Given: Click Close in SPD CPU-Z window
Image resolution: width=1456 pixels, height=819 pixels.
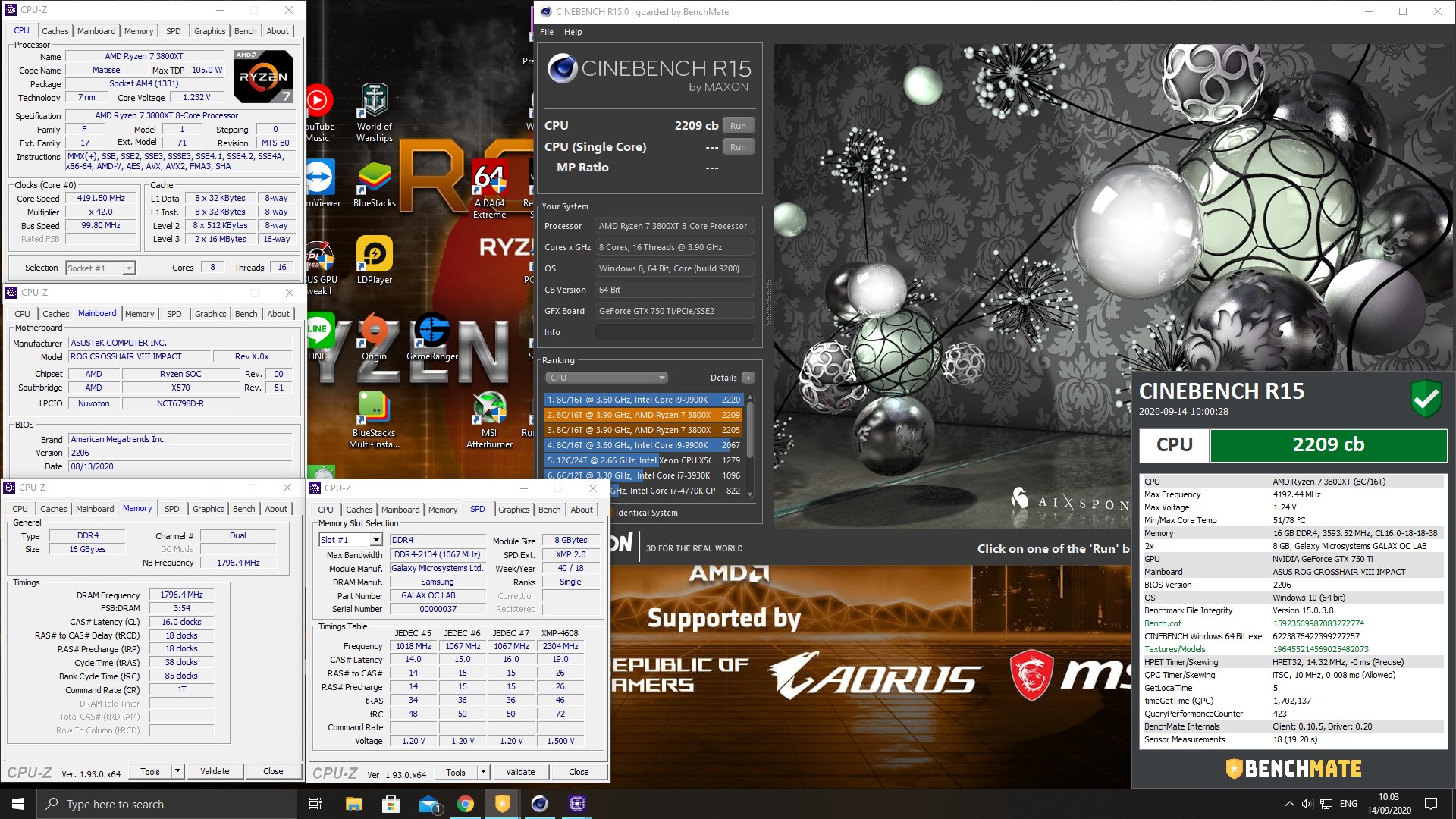Looking at the screenshot, I should 579,772.
